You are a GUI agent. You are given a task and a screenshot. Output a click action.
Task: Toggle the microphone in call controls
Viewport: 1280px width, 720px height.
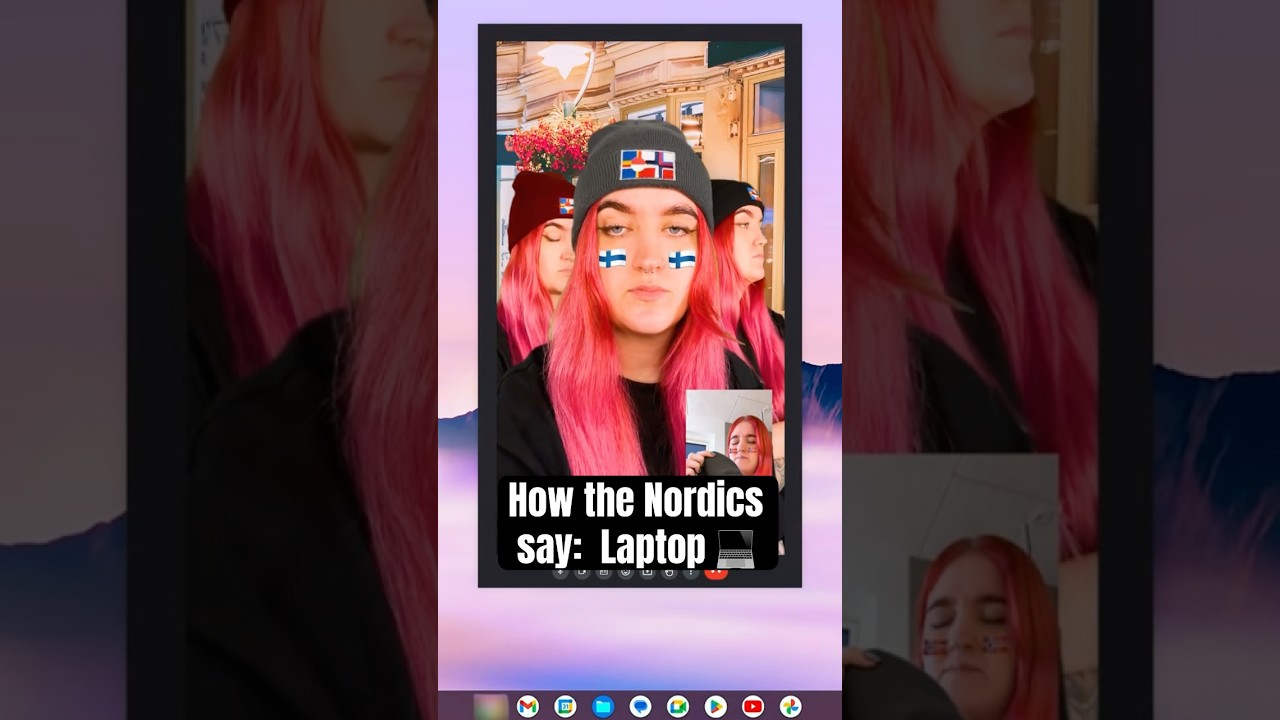[x=560, y=573]
